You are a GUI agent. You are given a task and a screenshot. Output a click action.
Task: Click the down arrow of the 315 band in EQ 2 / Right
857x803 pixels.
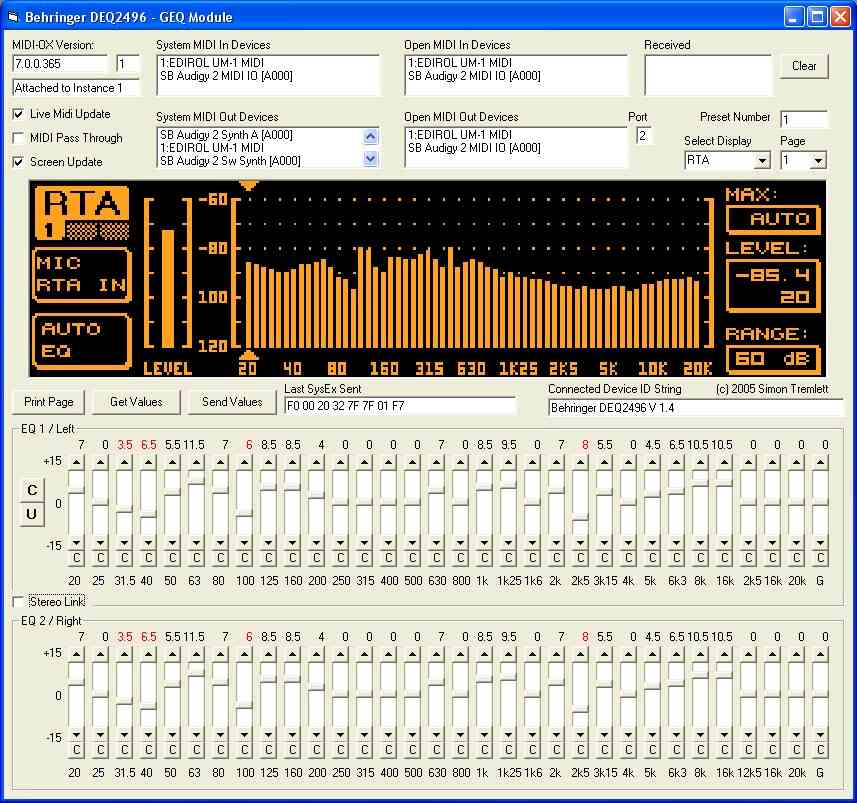coord(365,735)
